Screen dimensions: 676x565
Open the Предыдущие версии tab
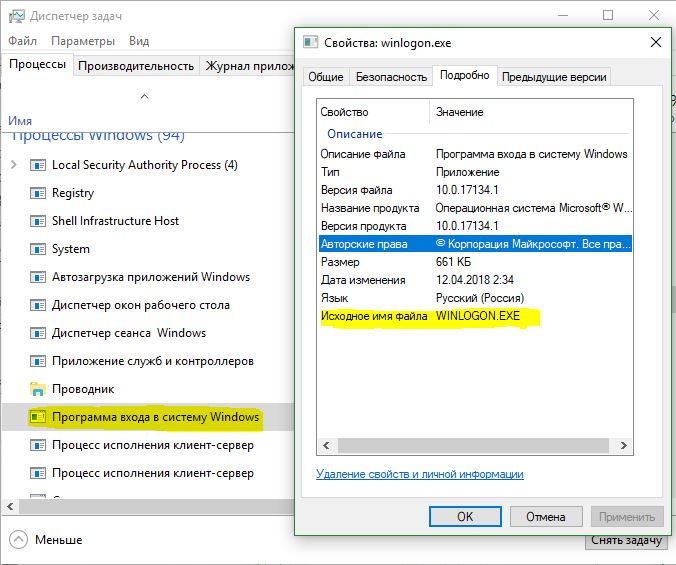554,77
